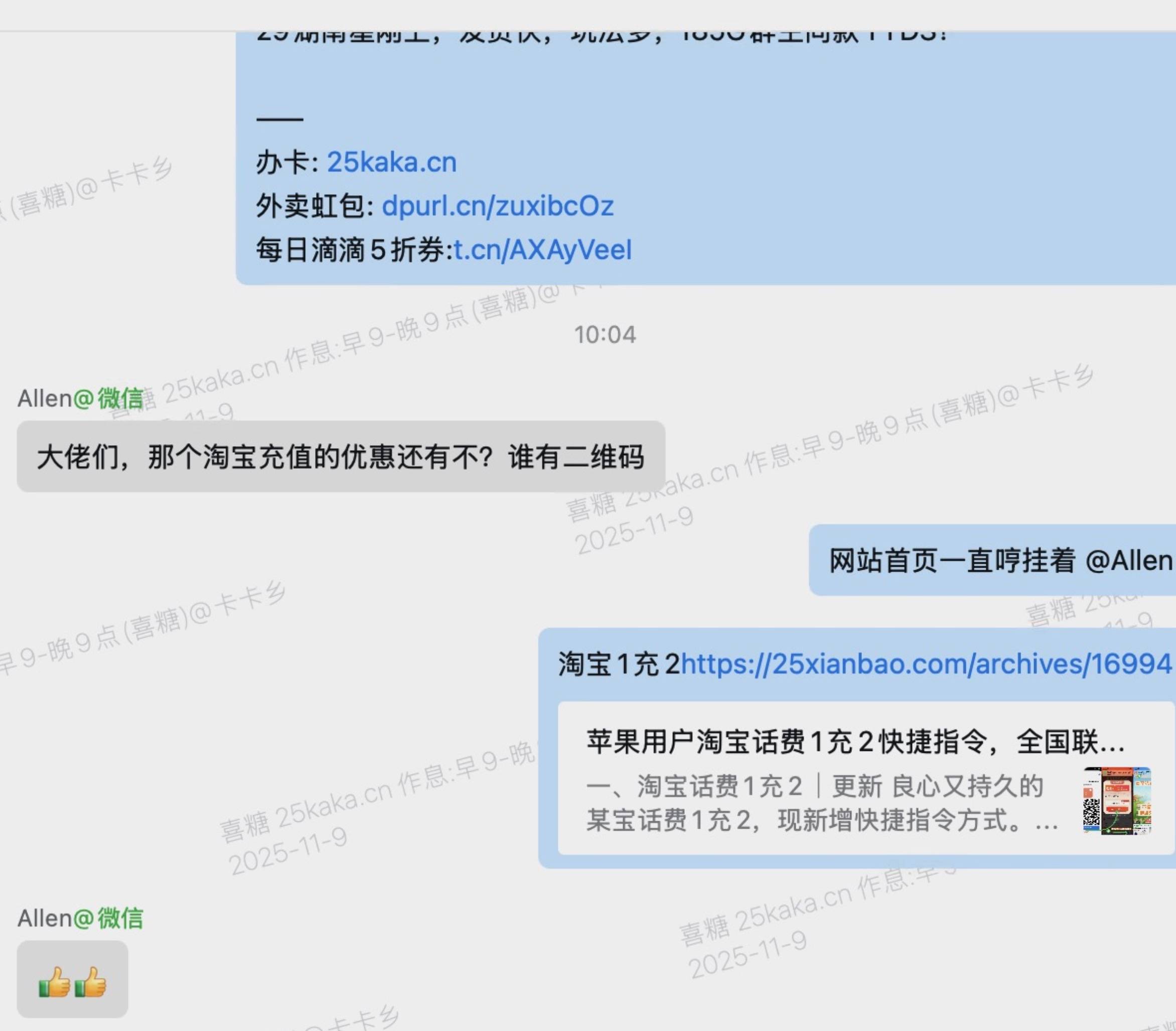Select the message asking about 淘宝充值的优惠
This screenshot has height=1031, width=1176.
tap(340, 457)
